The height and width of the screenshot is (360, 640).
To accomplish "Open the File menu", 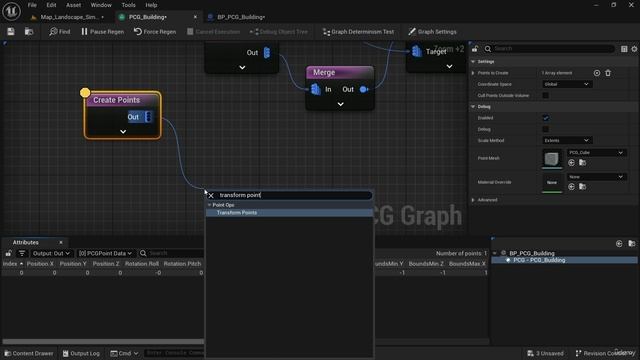I will 32,5.
